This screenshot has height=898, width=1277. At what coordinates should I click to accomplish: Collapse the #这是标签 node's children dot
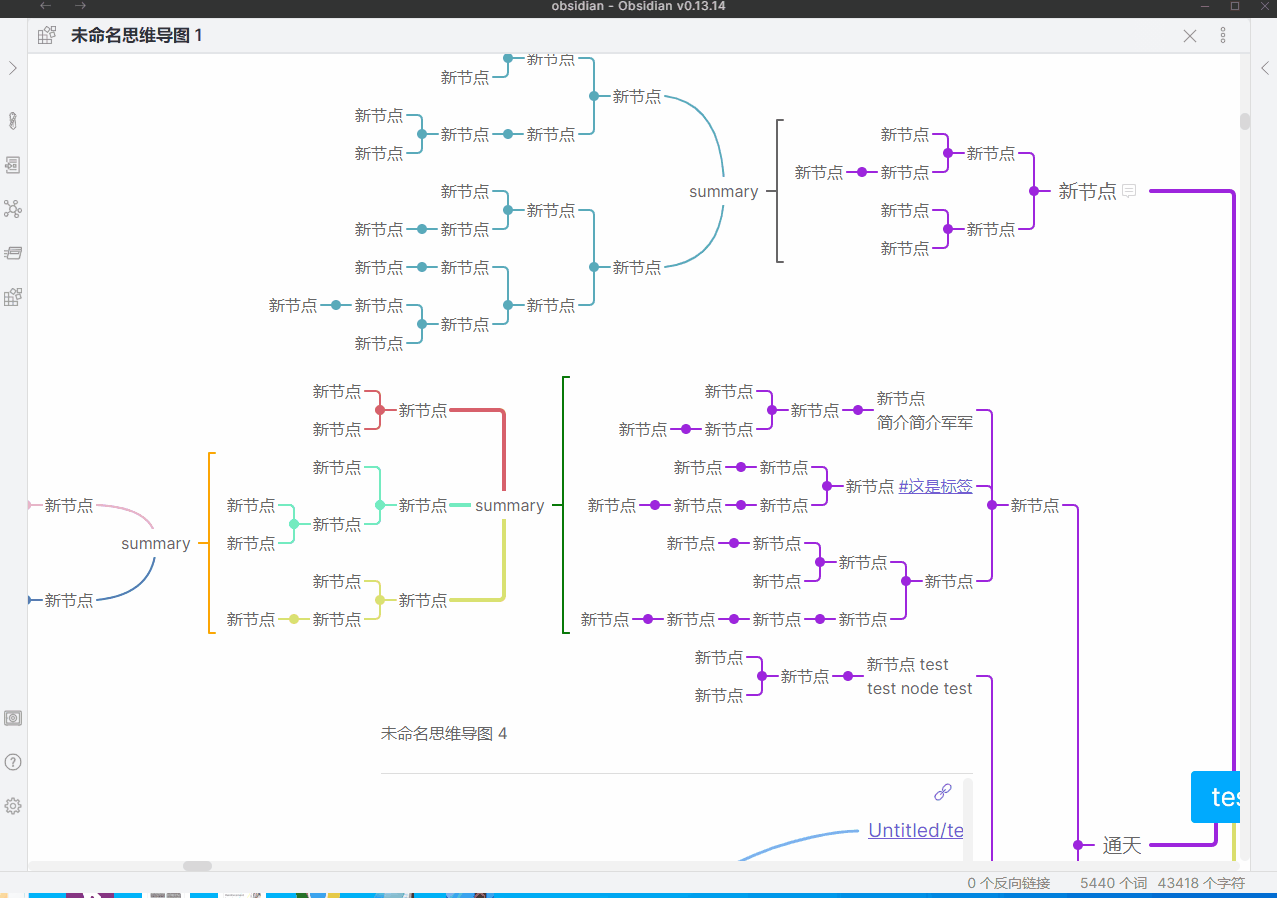(827, 486)
